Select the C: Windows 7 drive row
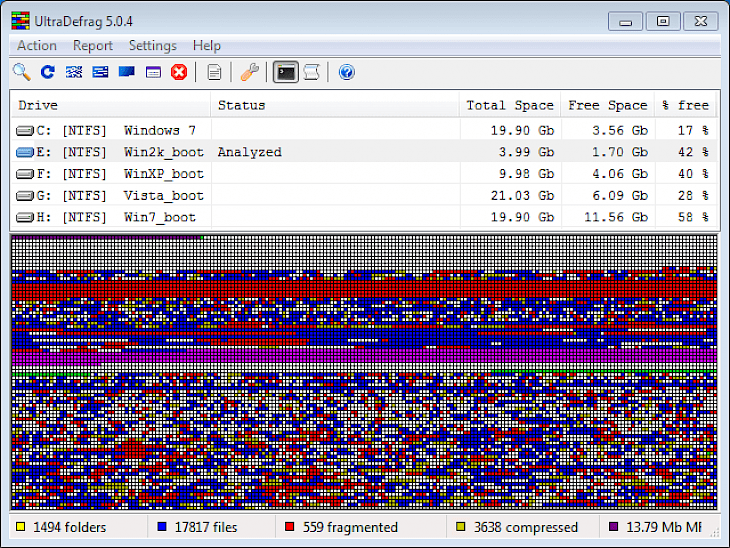Image resolution: width=730 pixels, height=548 pixels. coord(365,130)
